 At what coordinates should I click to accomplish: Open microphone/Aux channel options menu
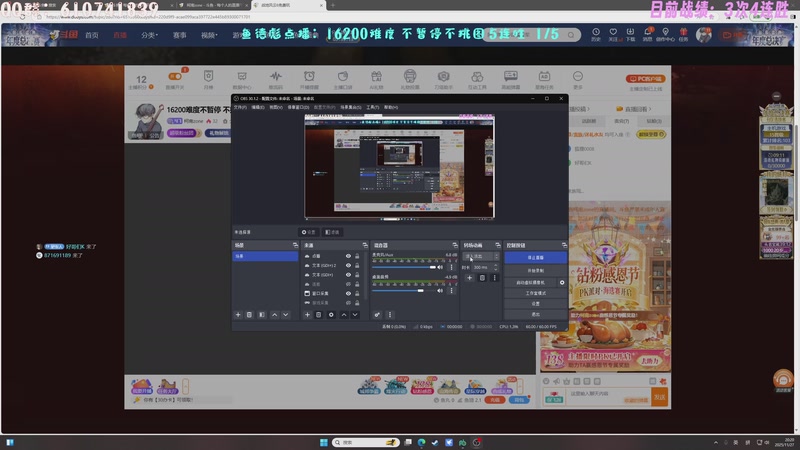point(451,267)
